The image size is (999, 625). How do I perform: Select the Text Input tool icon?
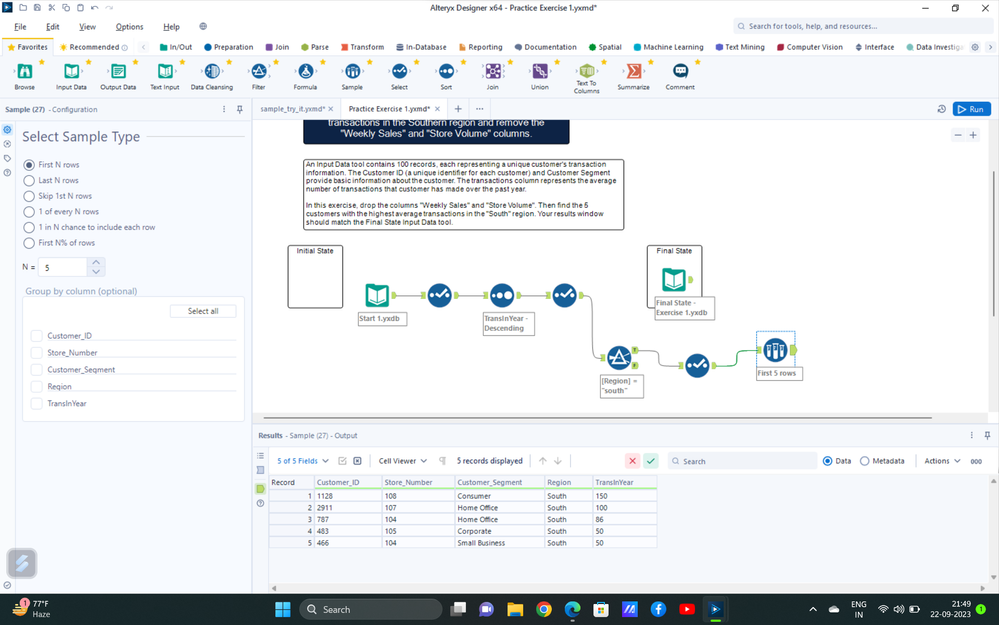165,71
